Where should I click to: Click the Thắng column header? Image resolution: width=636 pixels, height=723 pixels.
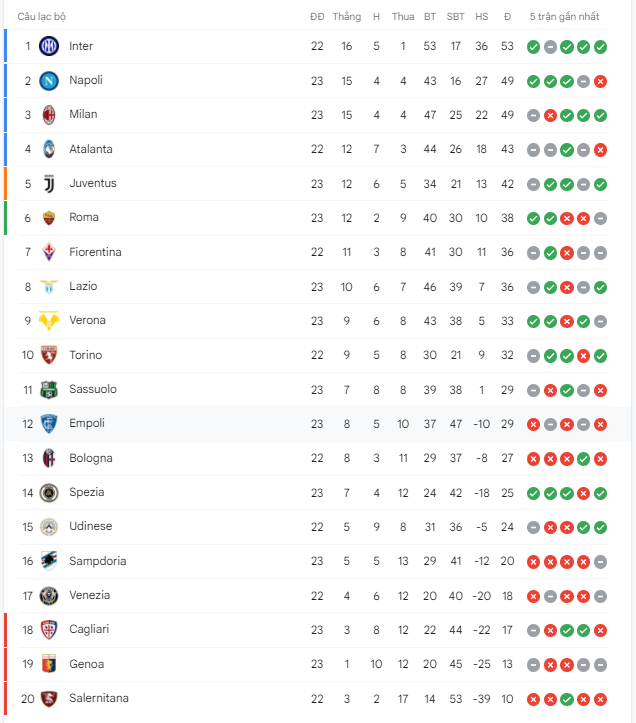(x=347, y=17)
